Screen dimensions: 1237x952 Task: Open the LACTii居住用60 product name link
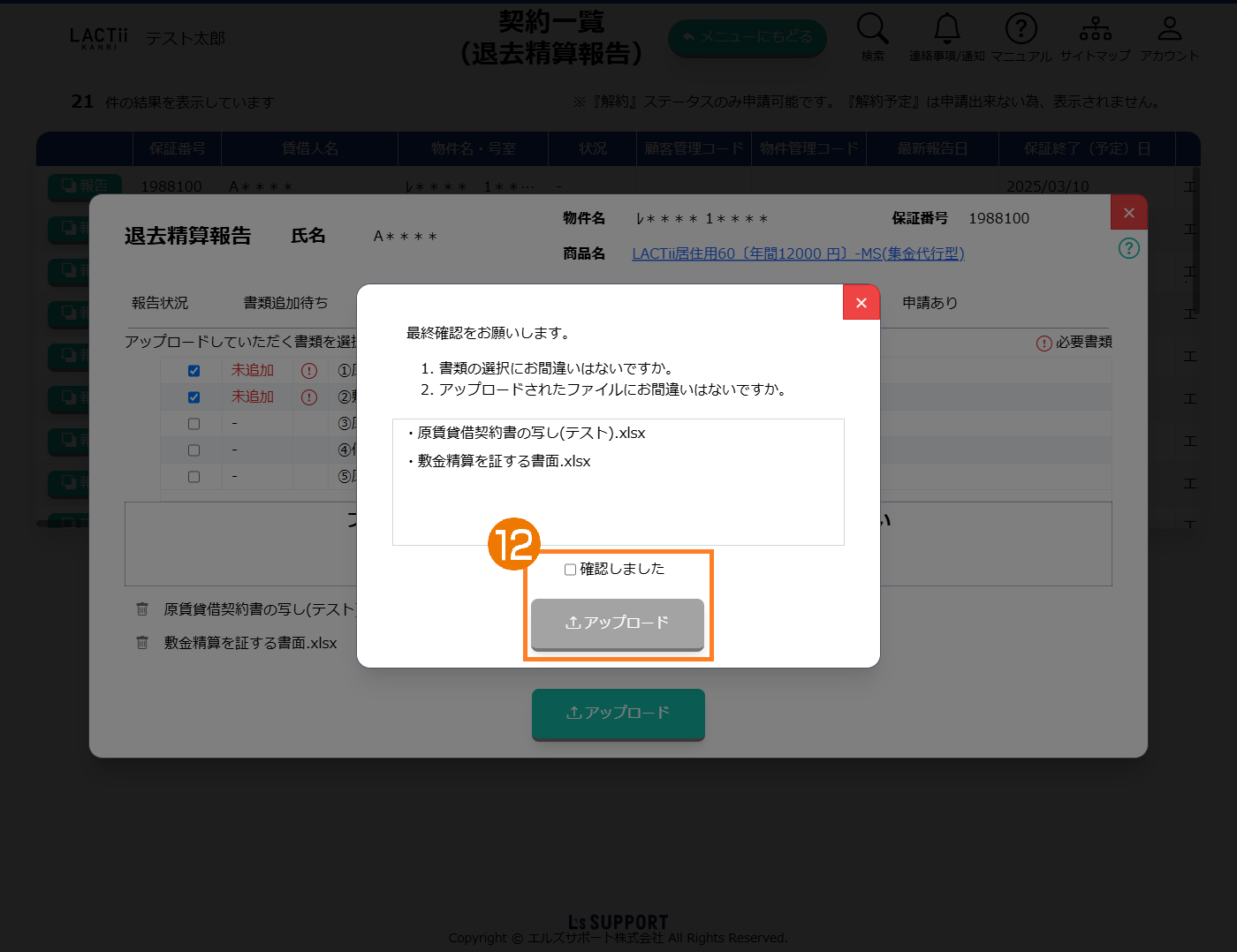(797, 253)
